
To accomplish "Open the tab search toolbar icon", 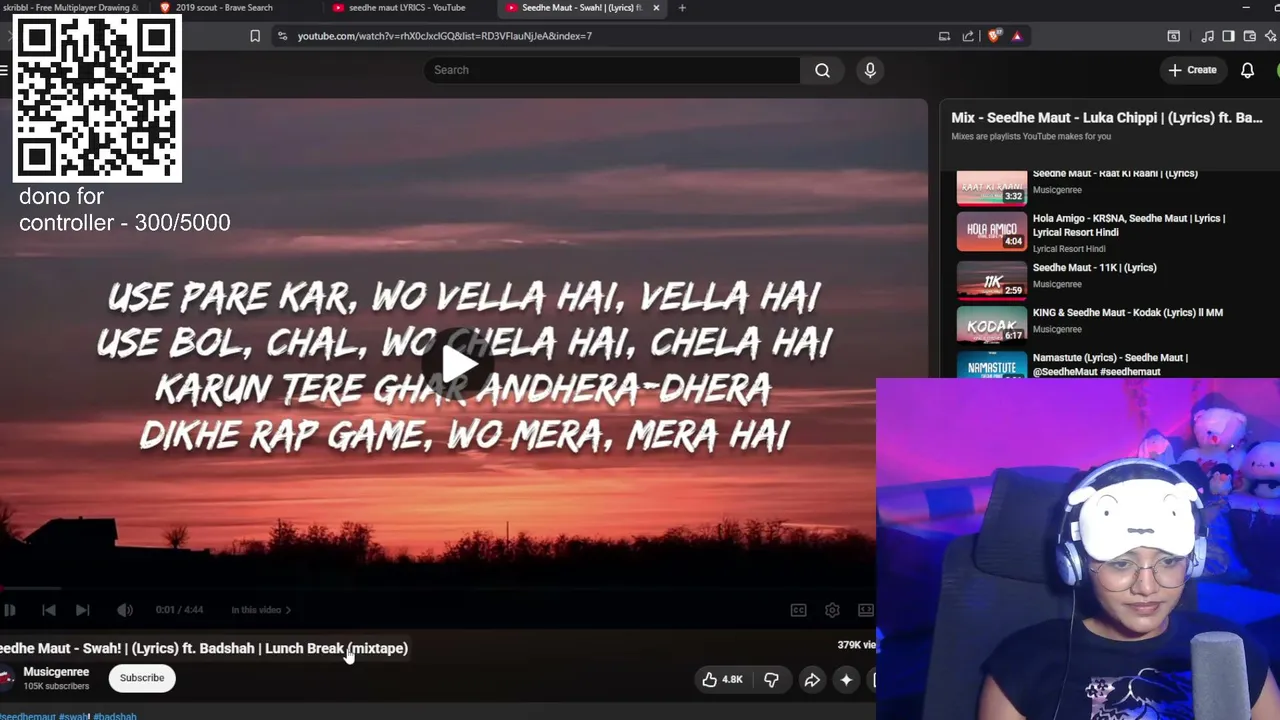I will [x=1174, y=36].
